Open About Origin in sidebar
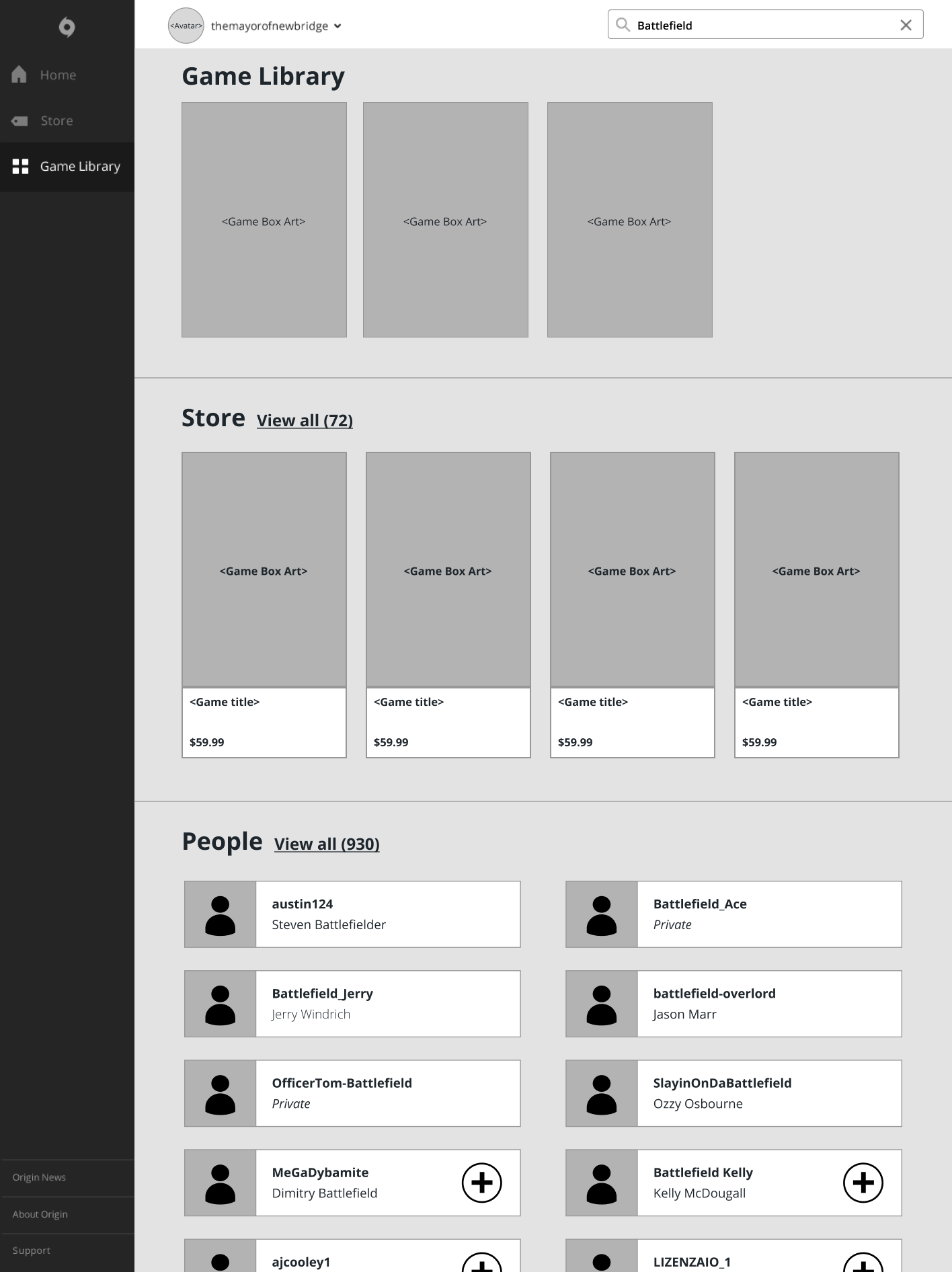The image size is (952, 1272). pos(40,1214)
